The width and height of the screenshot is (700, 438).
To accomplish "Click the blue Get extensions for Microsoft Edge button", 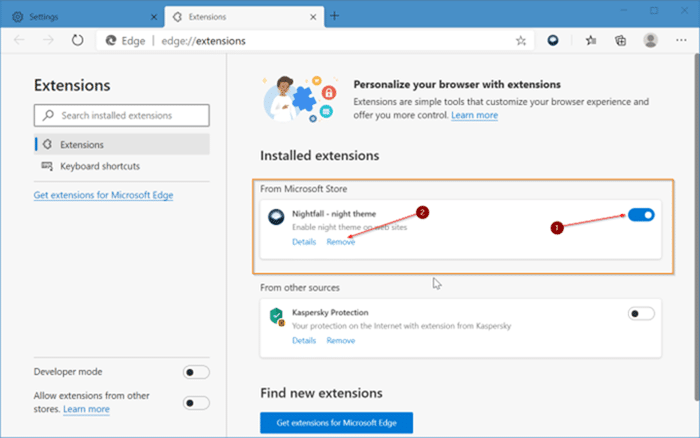I will tap(337, 422).
